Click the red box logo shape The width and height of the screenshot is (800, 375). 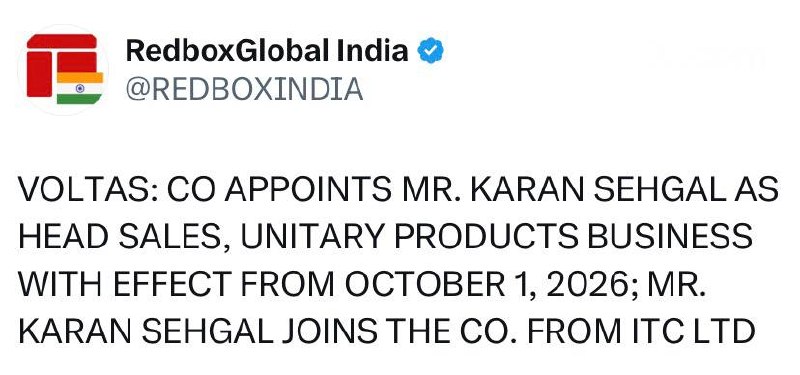(62, 65)
